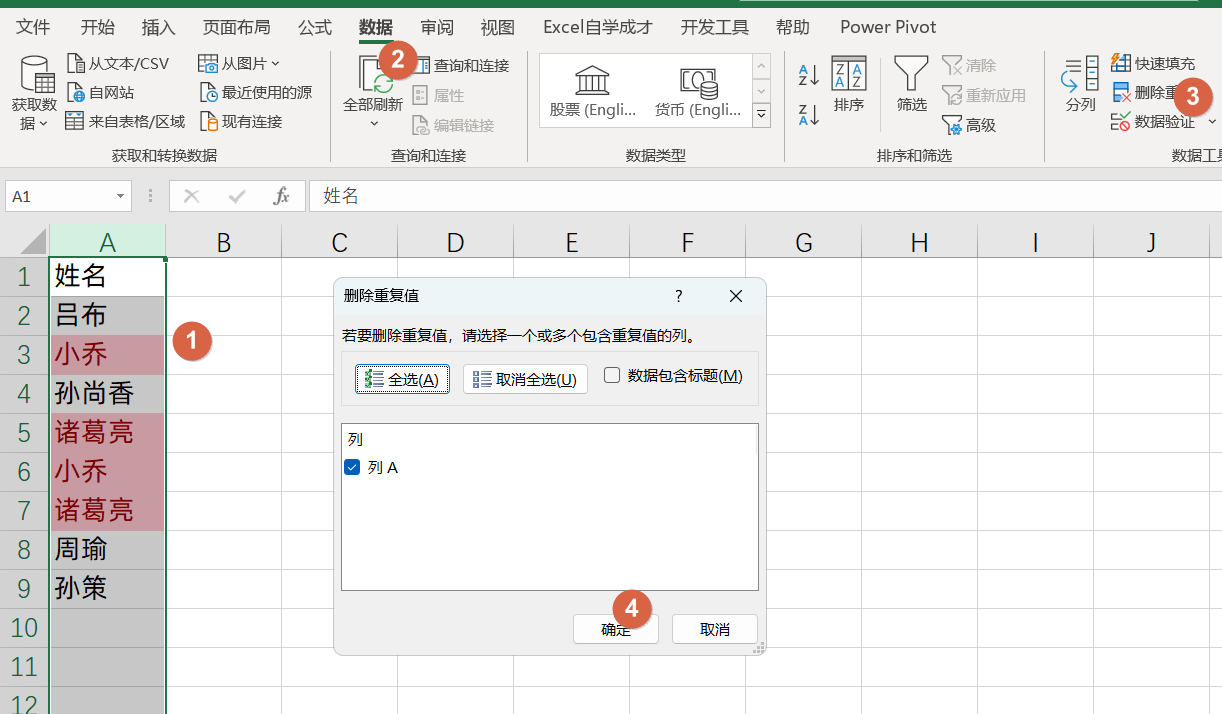1222x714 pixels.
Task: Open the Power Pivot tab
Action: pyautogui.click(x=889, y=27)
